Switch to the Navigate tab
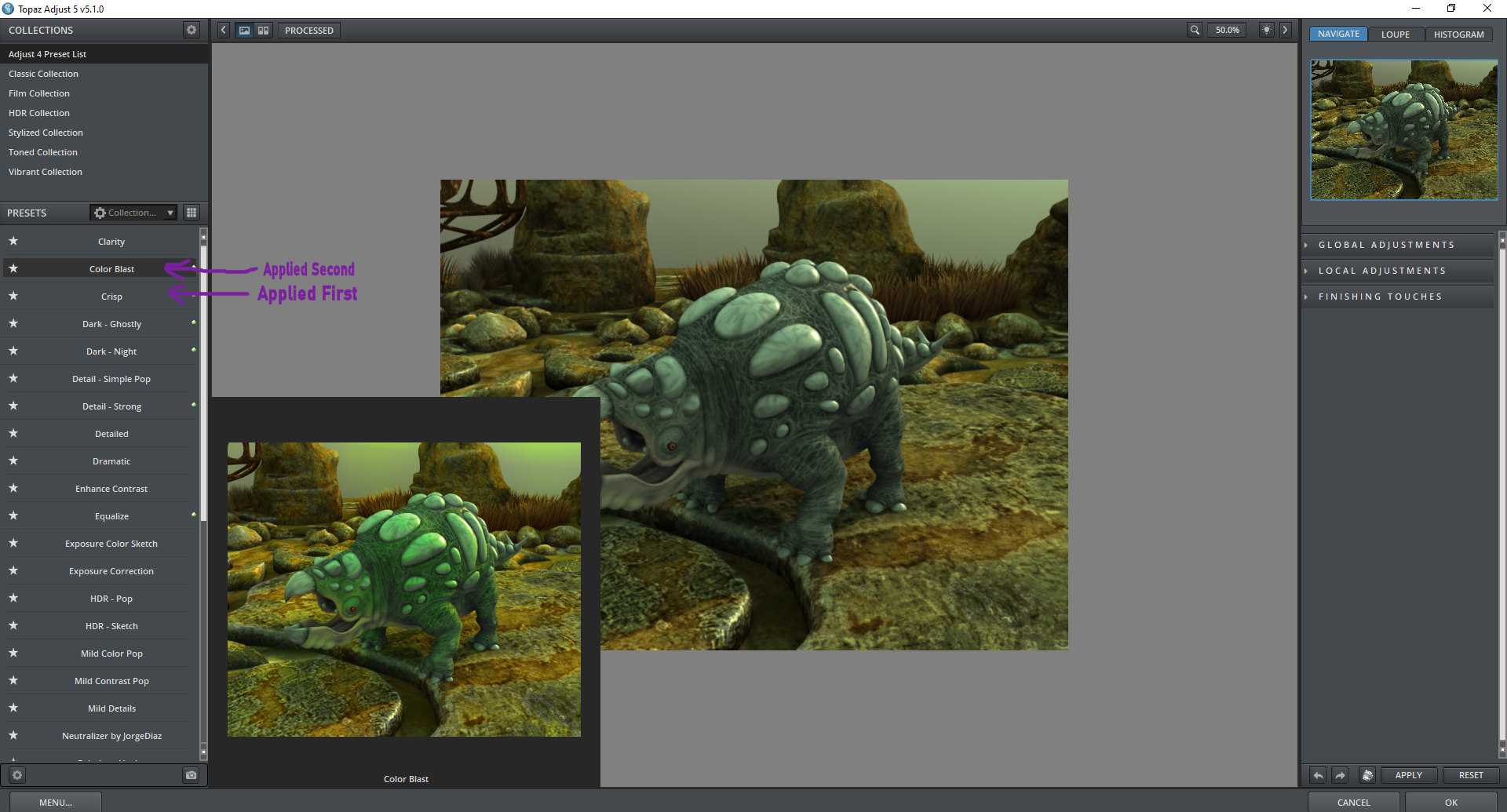Viewport: 1507px width, 812px height. point(1338,34)
